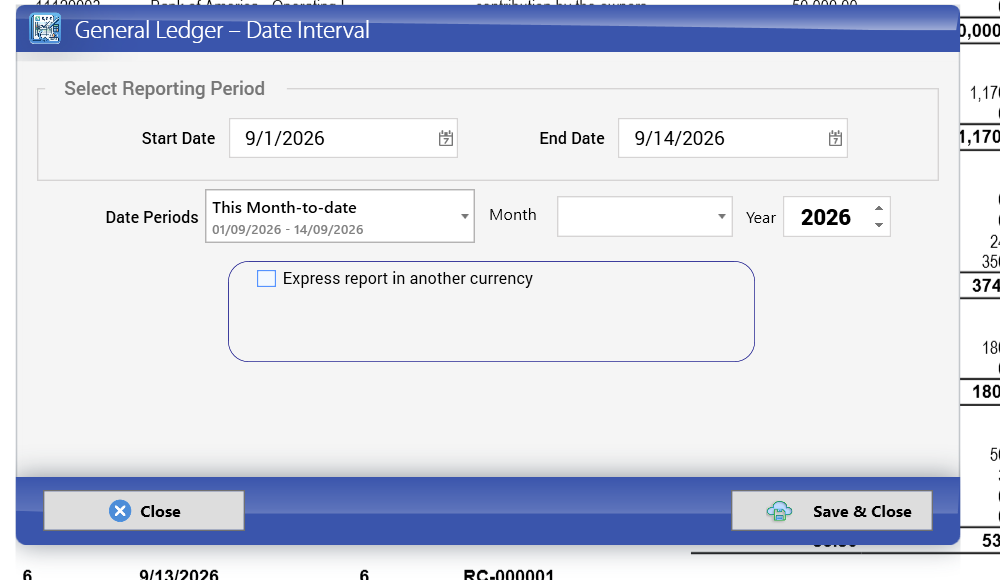Click the Month label
The width and height of the screenshot is (1000, 580).
[x=513, y=215]
